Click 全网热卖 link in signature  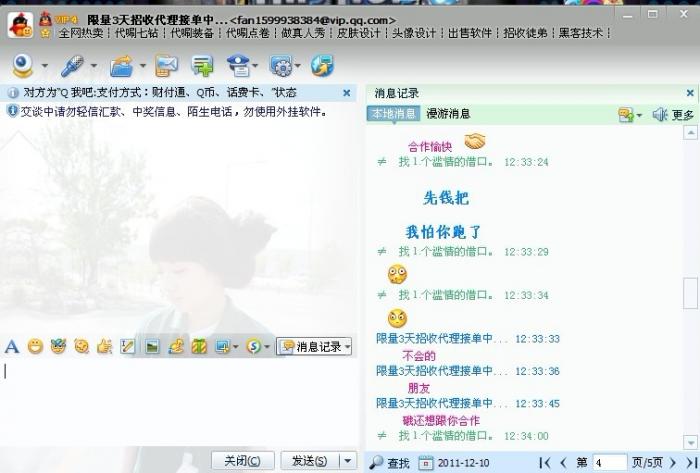click(x=81, y=33)
